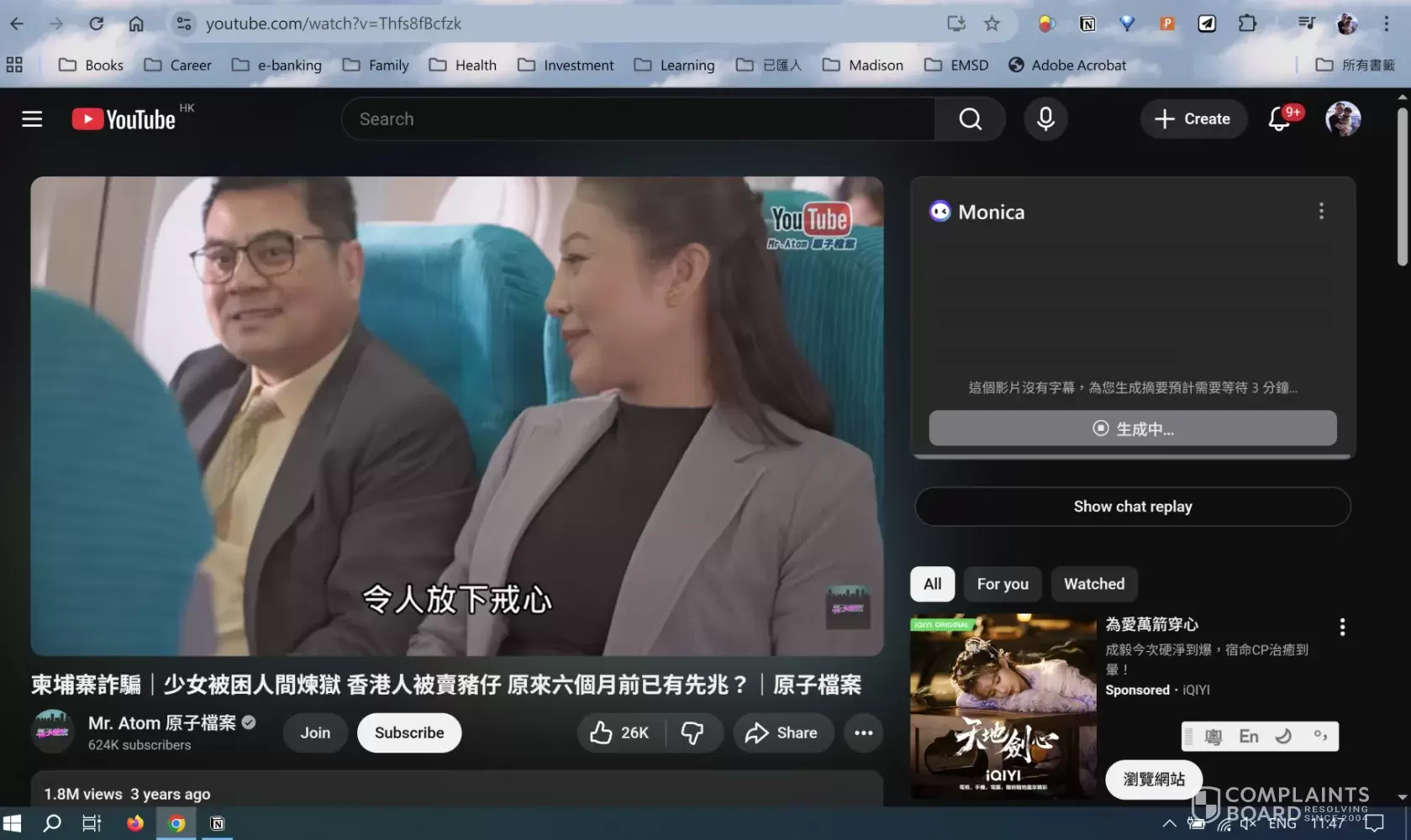
Task: Start voice search with microphone icon
Action: tap(1045, 119)
